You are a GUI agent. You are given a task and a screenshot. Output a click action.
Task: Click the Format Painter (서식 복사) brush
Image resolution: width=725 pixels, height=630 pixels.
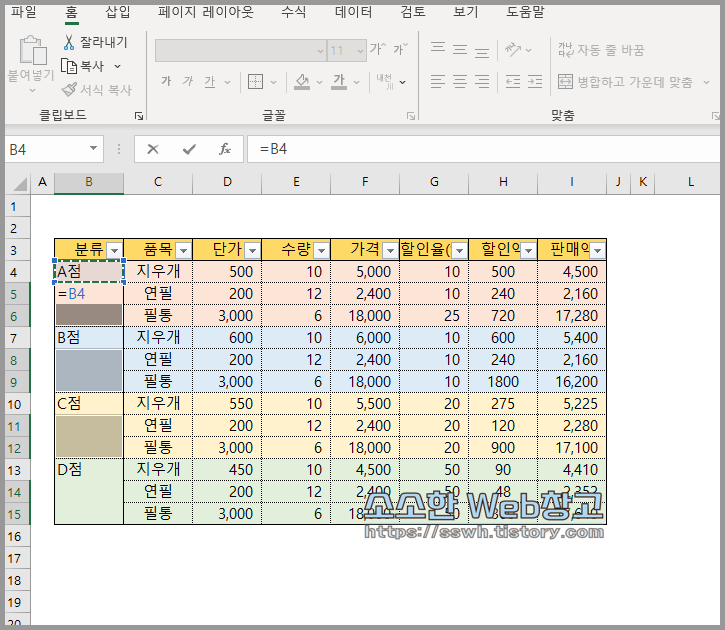(x=69, y=89)
